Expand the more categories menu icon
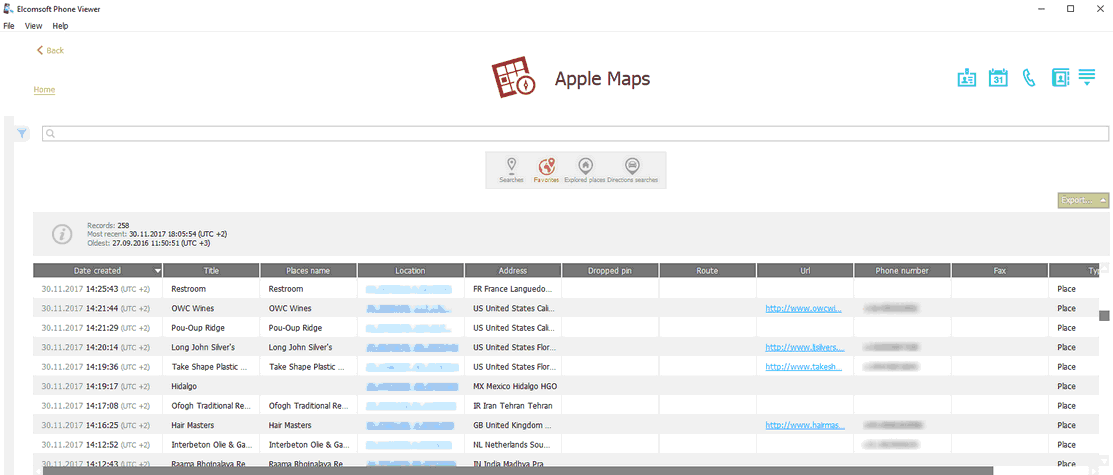 [1087, 78]
